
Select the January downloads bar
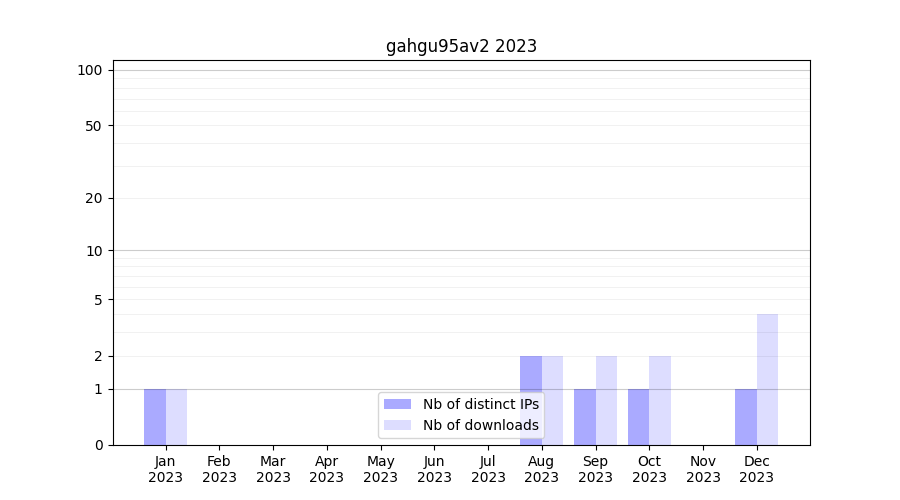click(x=176, y=417)
